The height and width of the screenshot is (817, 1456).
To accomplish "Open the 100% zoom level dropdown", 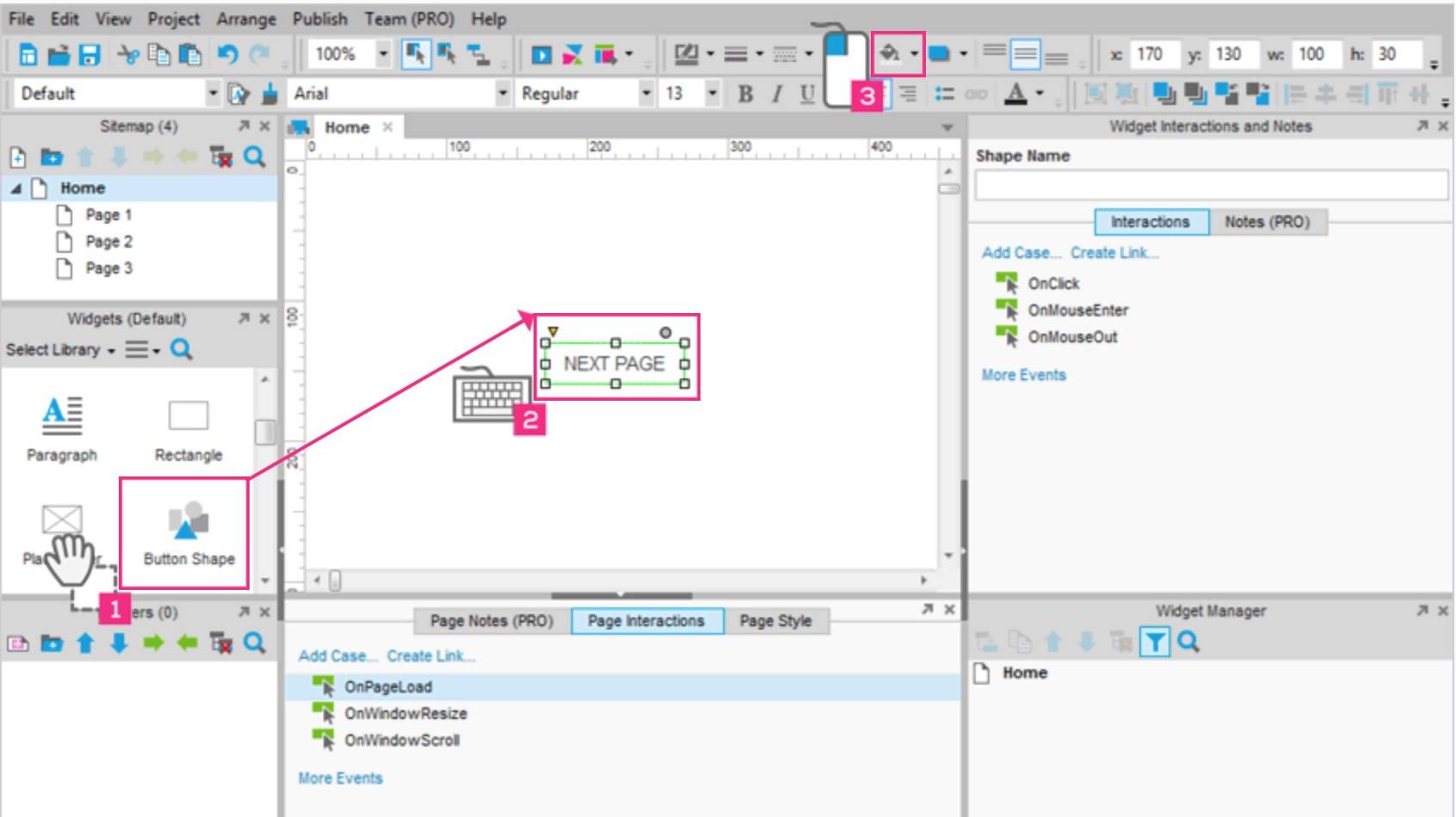I will 383,55.
